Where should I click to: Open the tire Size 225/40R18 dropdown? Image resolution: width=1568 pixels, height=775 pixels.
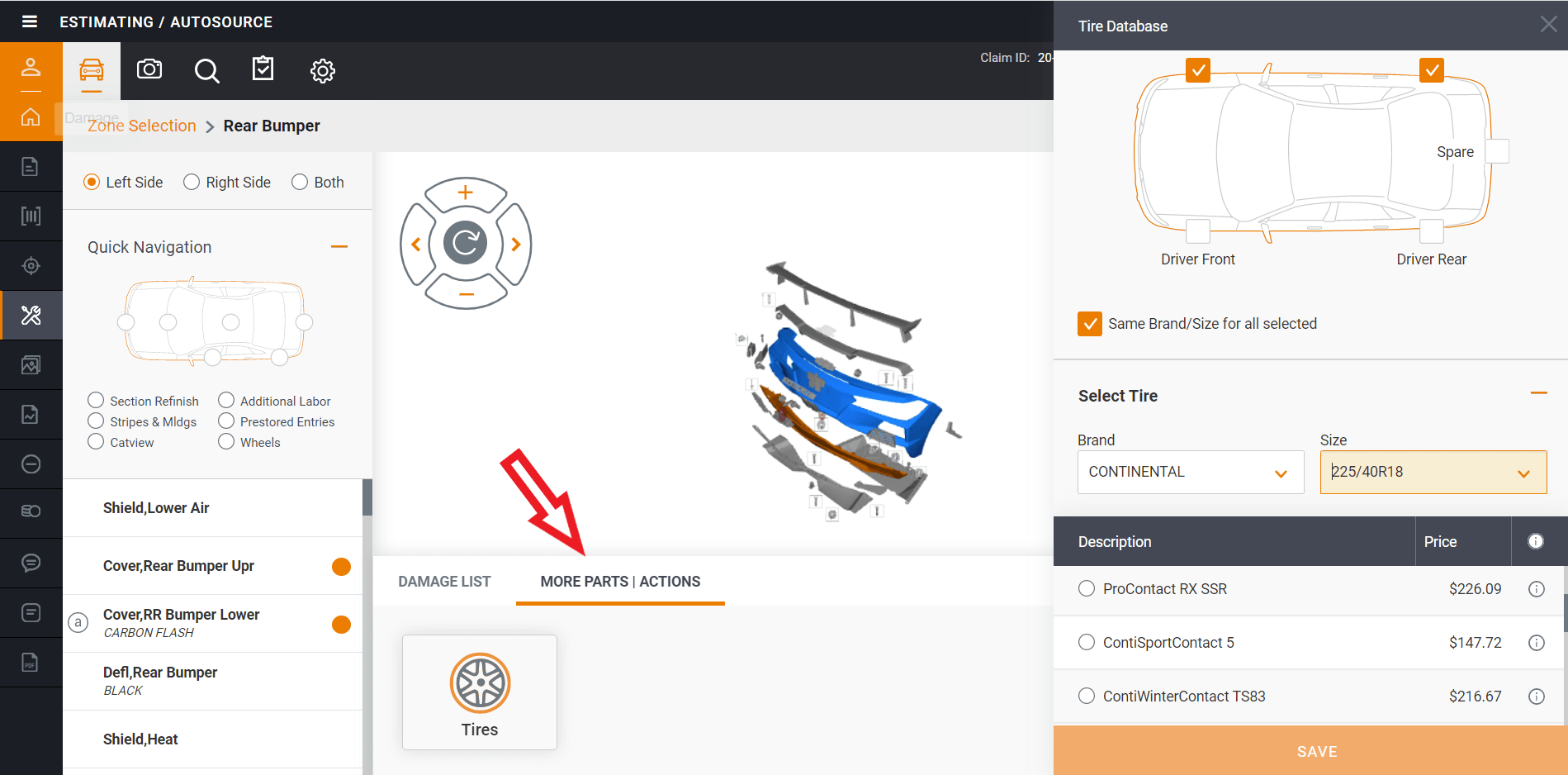coord(1433,472)
